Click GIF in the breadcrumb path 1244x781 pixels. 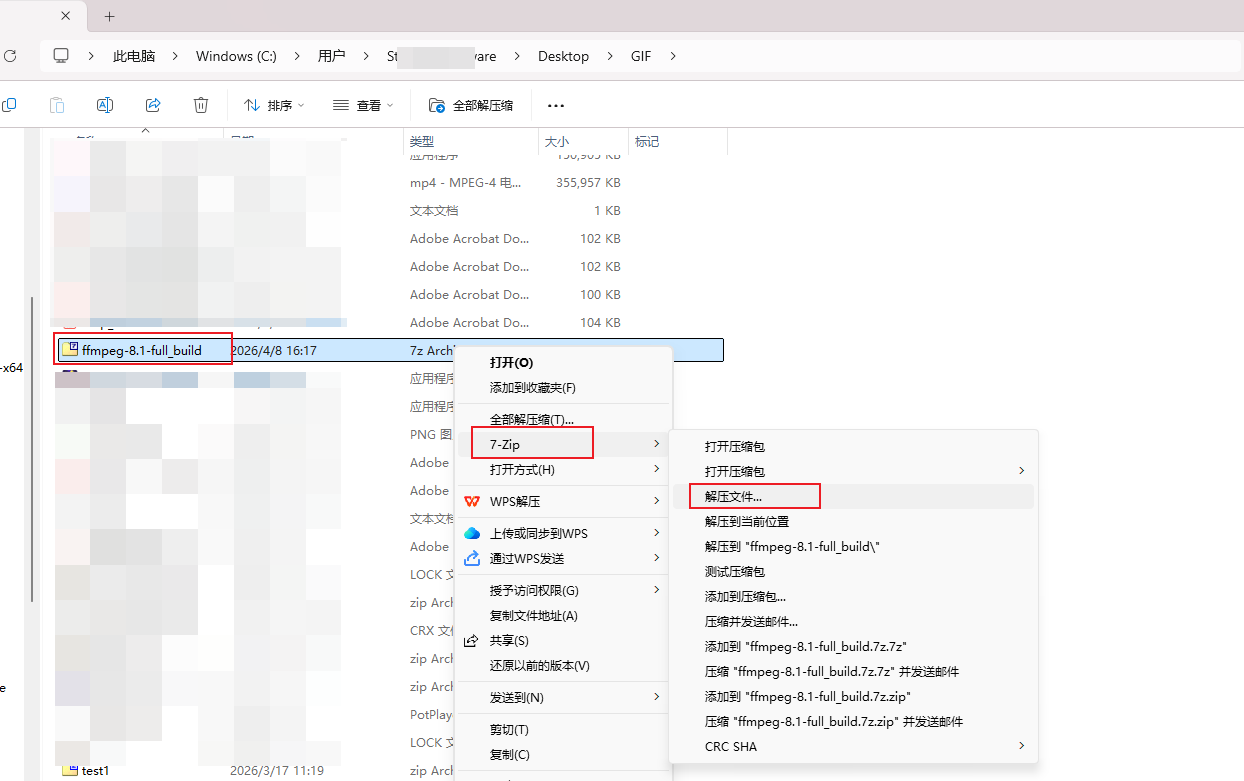(641, 56)
